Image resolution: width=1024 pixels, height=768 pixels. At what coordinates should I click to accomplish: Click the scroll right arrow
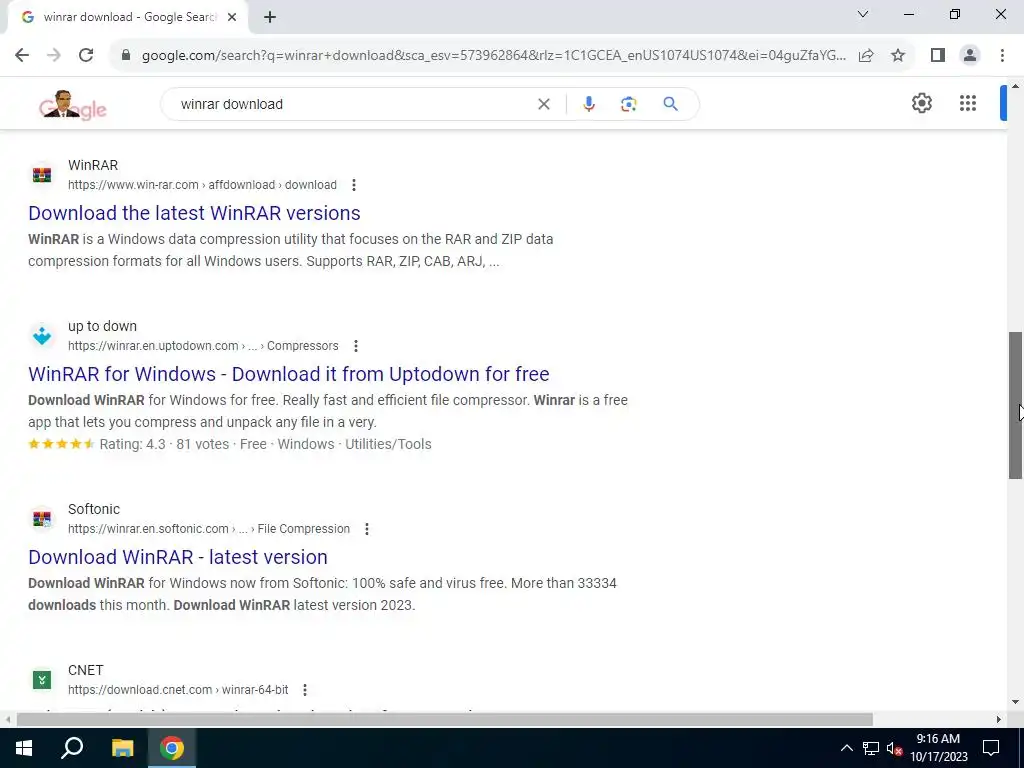coord(999,720)
